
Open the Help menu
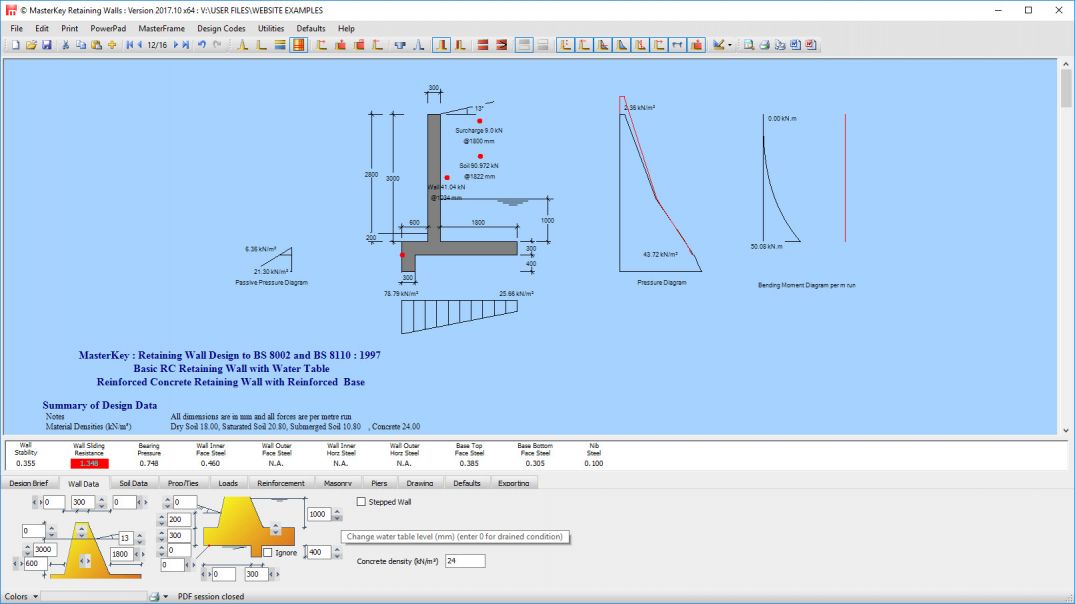346,29
